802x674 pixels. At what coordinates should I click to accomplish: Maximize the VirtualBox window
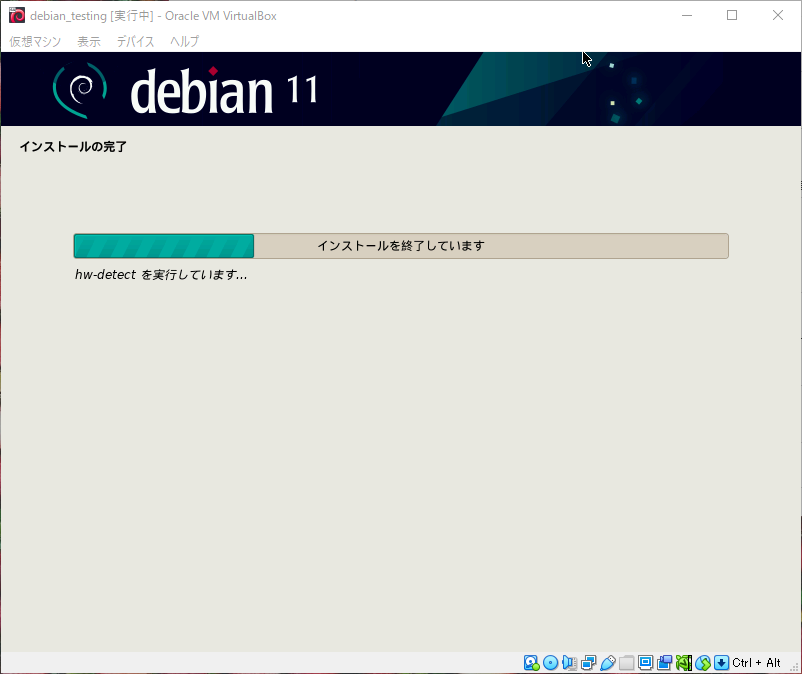[x=732, y=15]
